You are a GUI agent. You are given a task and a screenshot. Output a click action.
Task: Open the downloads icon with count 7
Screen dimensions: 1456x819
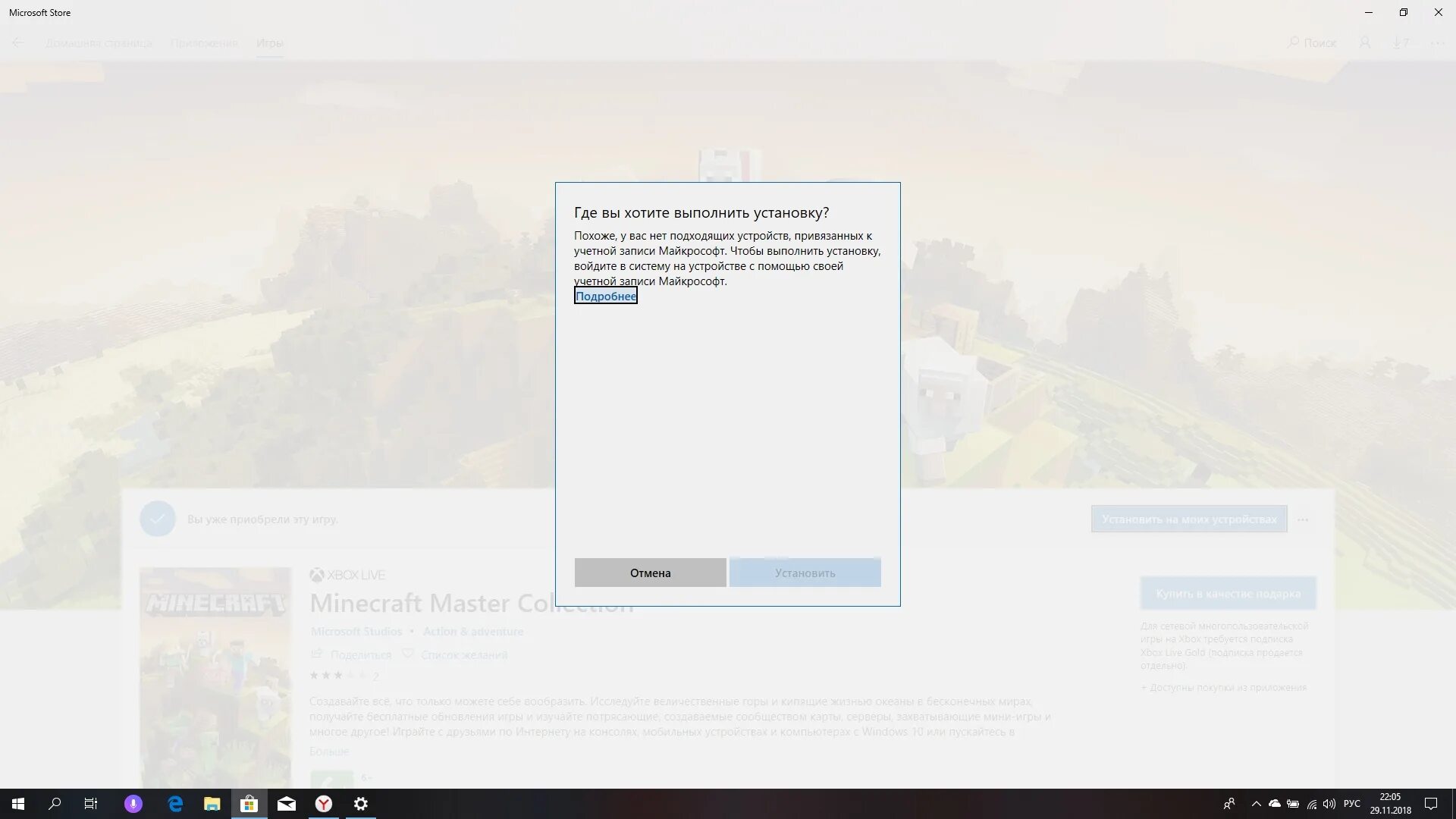pos(1400,42)
